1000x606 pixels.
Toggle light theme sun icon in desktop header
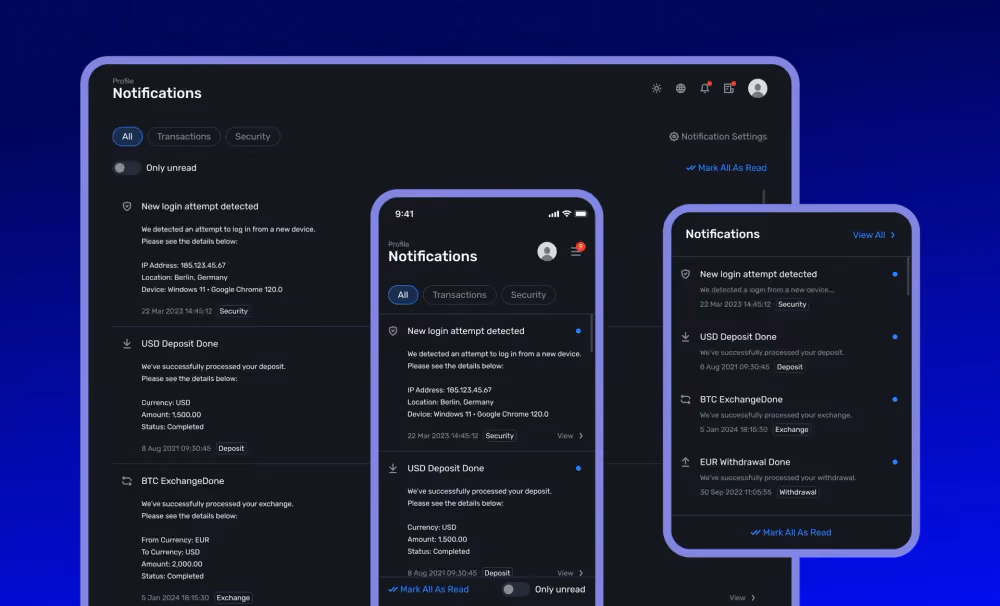click(x=656, y=88)
